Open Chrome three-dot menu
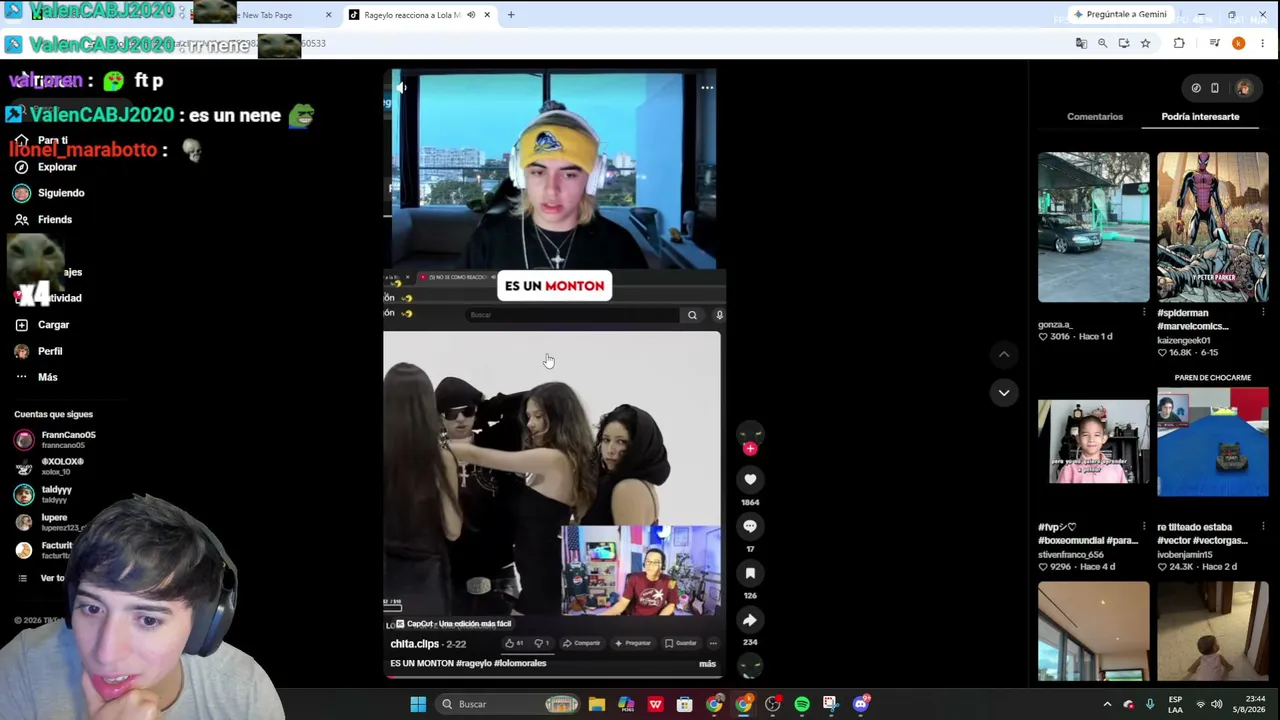The width and height of the screenshot is (1280, 720). (1263, 43)
